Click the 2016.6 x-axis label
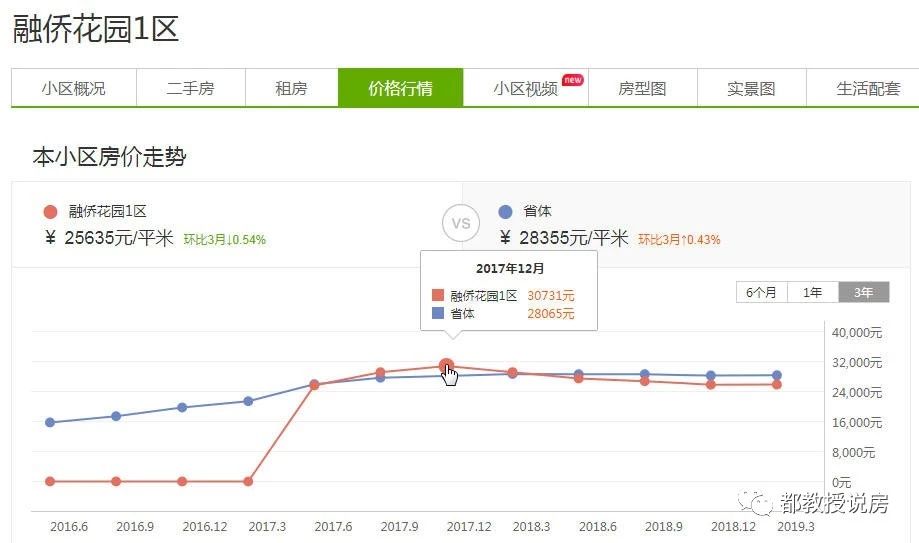This screenshot has width=919, height=543. coord(69,527)
